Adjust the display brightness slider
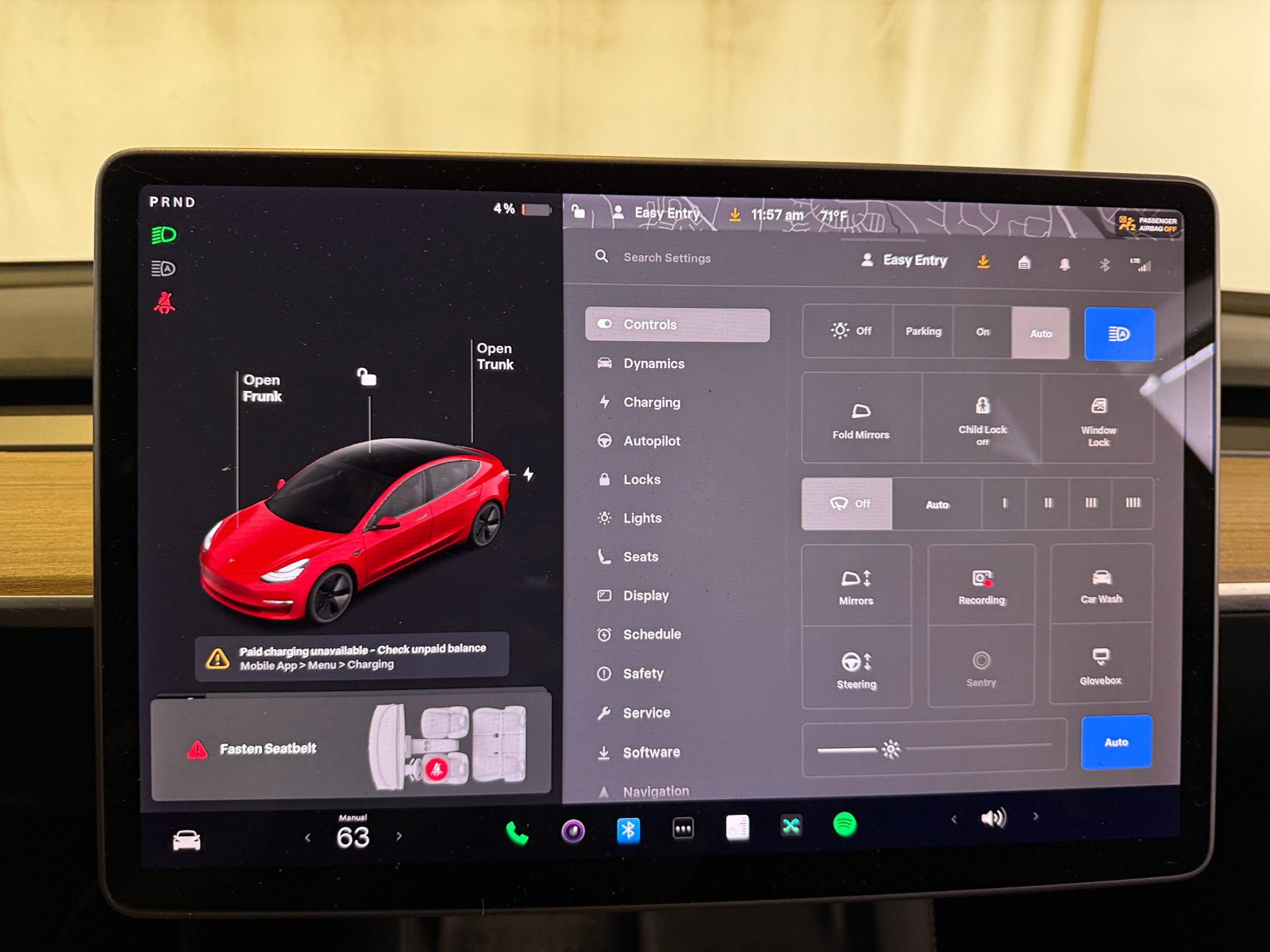 point(934,748)
